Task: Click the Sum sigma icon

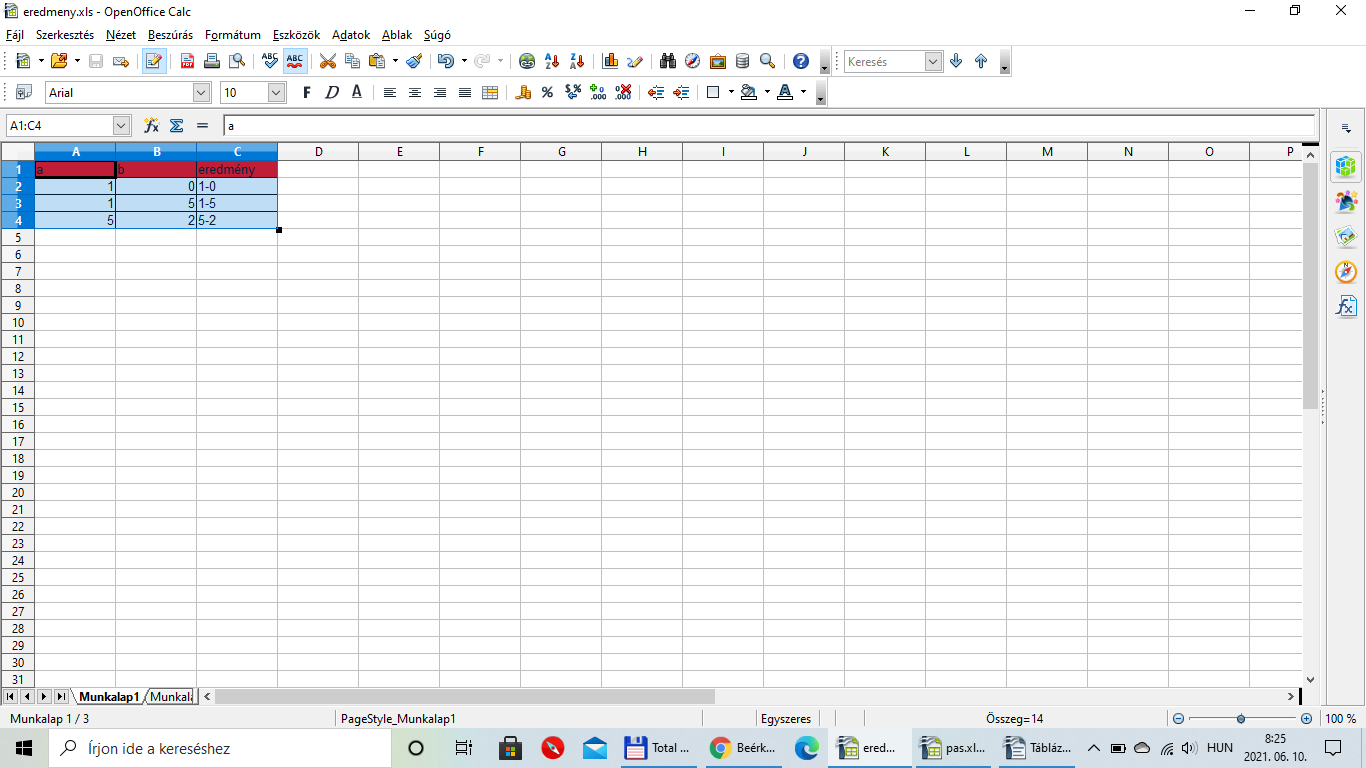Action: point(177,125)
